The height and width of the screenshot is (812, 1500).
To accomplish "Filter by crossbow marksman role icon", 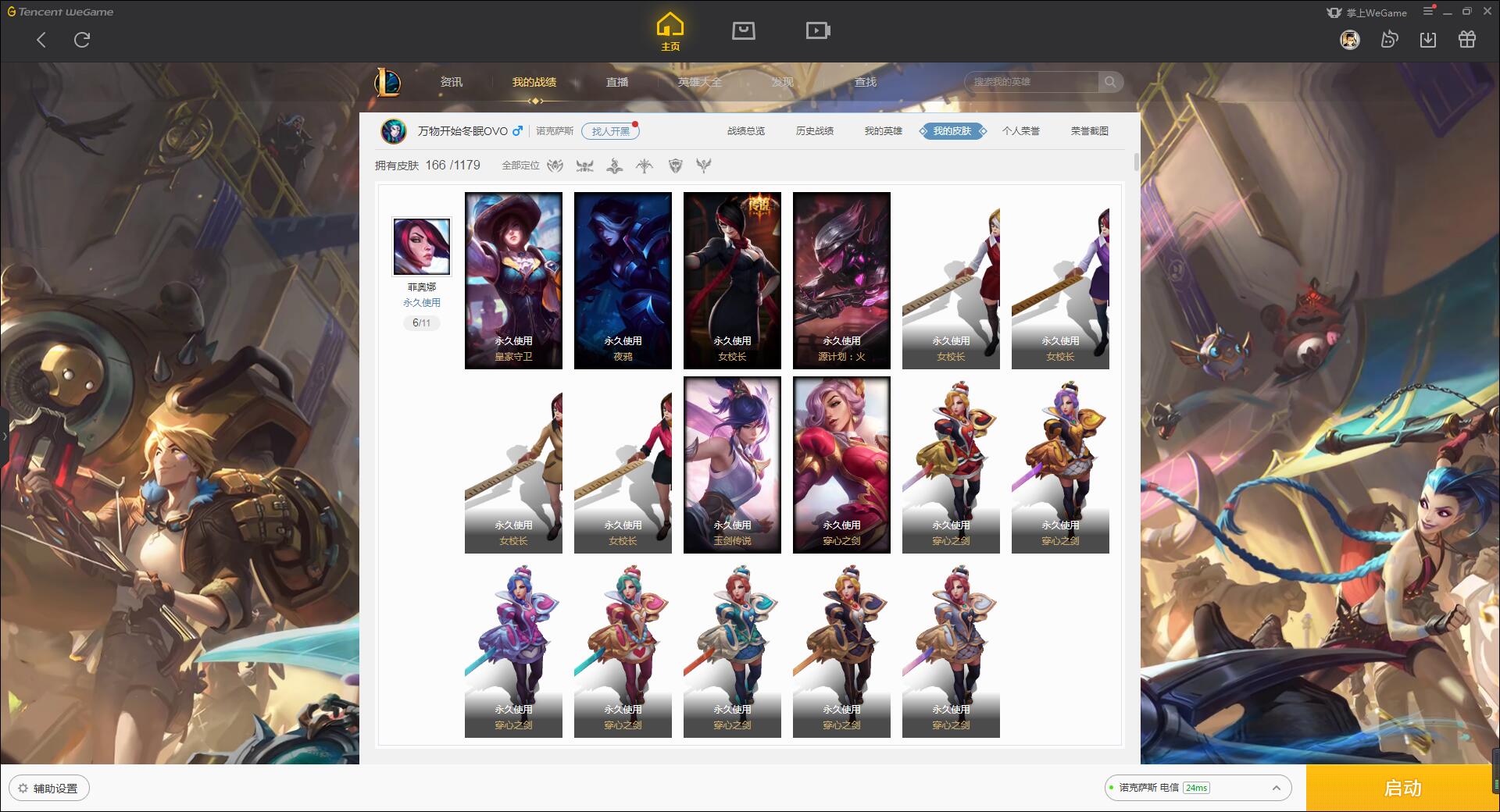I will pyautogui.click(x=645, y=166).
